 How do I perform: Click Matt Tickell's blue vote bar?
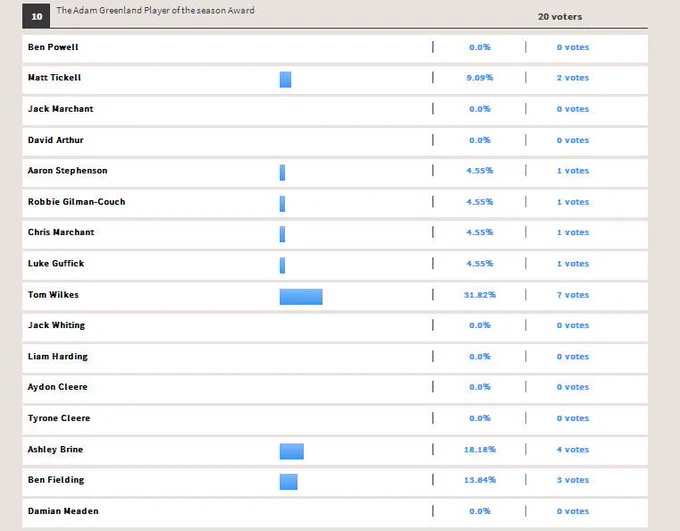pyautogui.click(x=285, y=79)
